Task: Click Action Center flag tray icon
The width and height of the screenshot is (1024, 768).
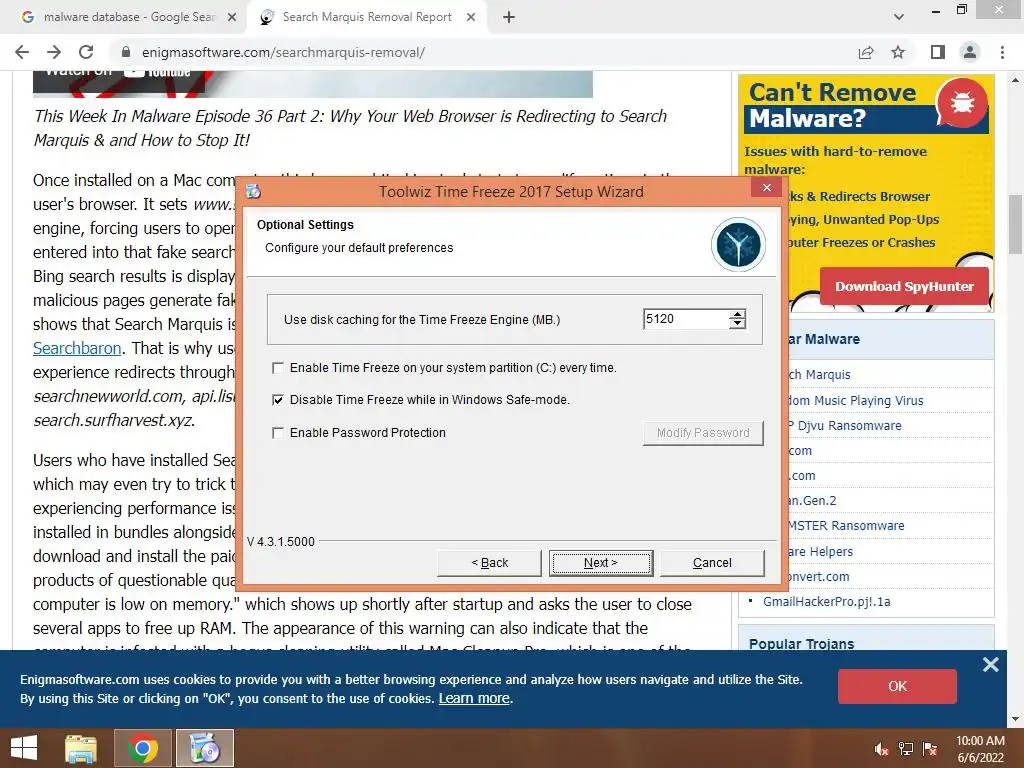Action: point(929,749)
